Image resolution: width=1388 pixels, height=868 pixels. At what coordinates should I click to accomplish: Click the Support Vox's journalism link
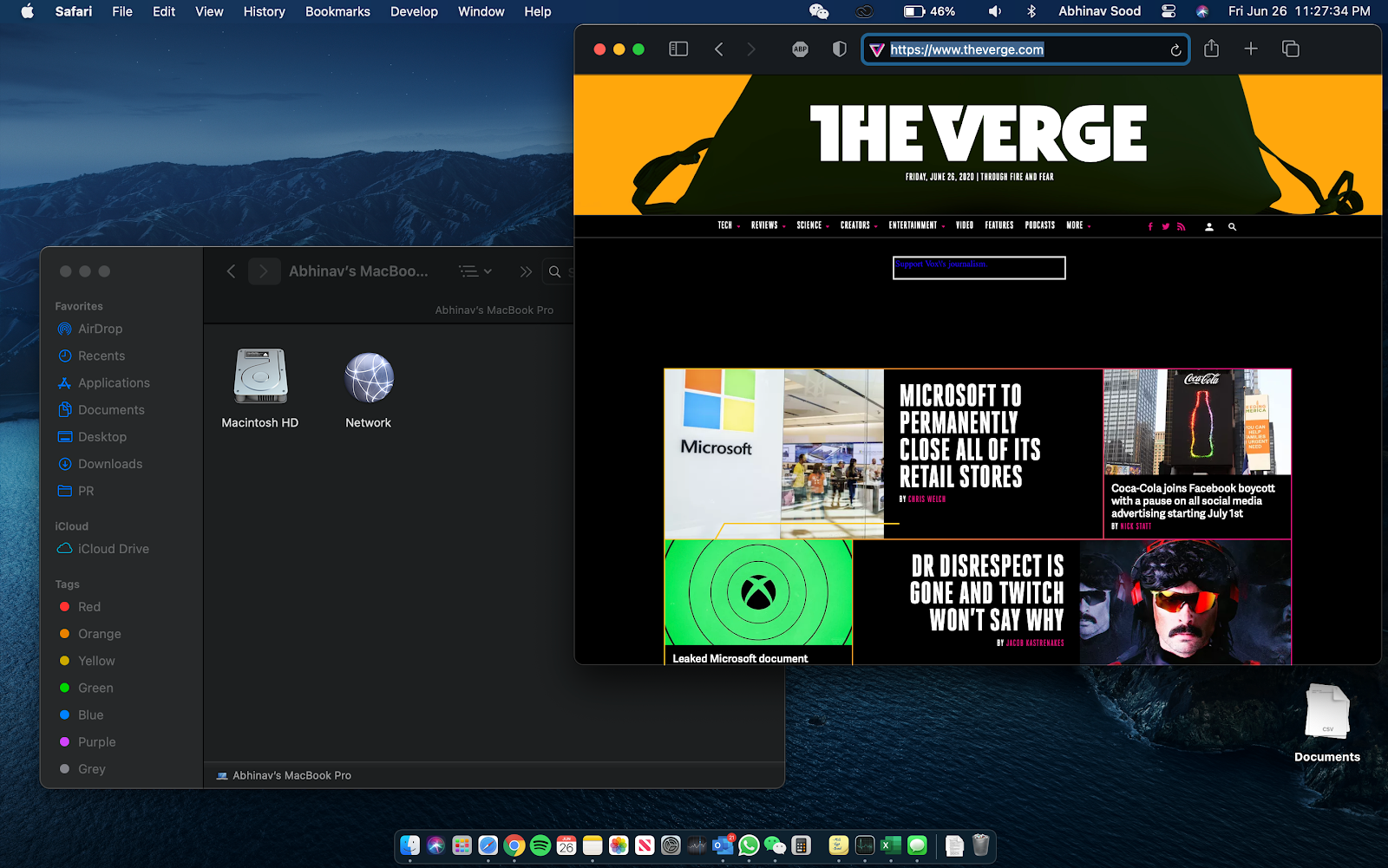coord(940,264)
